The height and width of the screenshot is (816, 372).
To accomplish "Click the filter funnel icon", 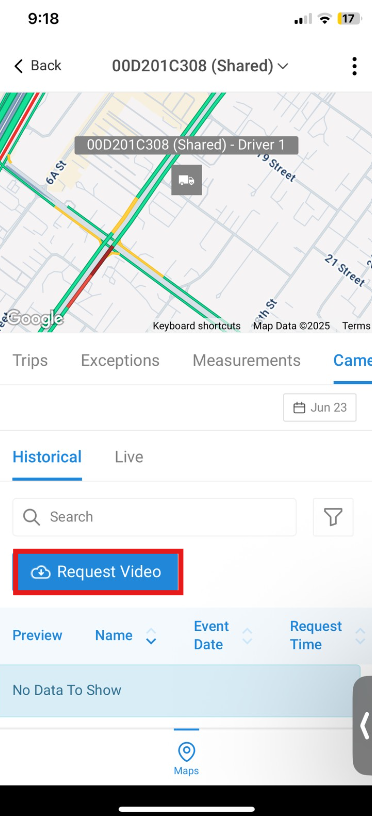I will [333, 517].
